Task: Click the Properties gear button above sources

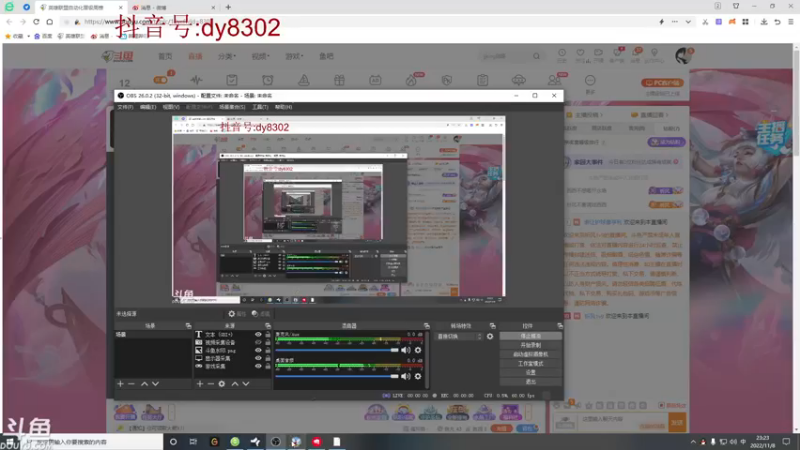Action: (x=237, y=314)
